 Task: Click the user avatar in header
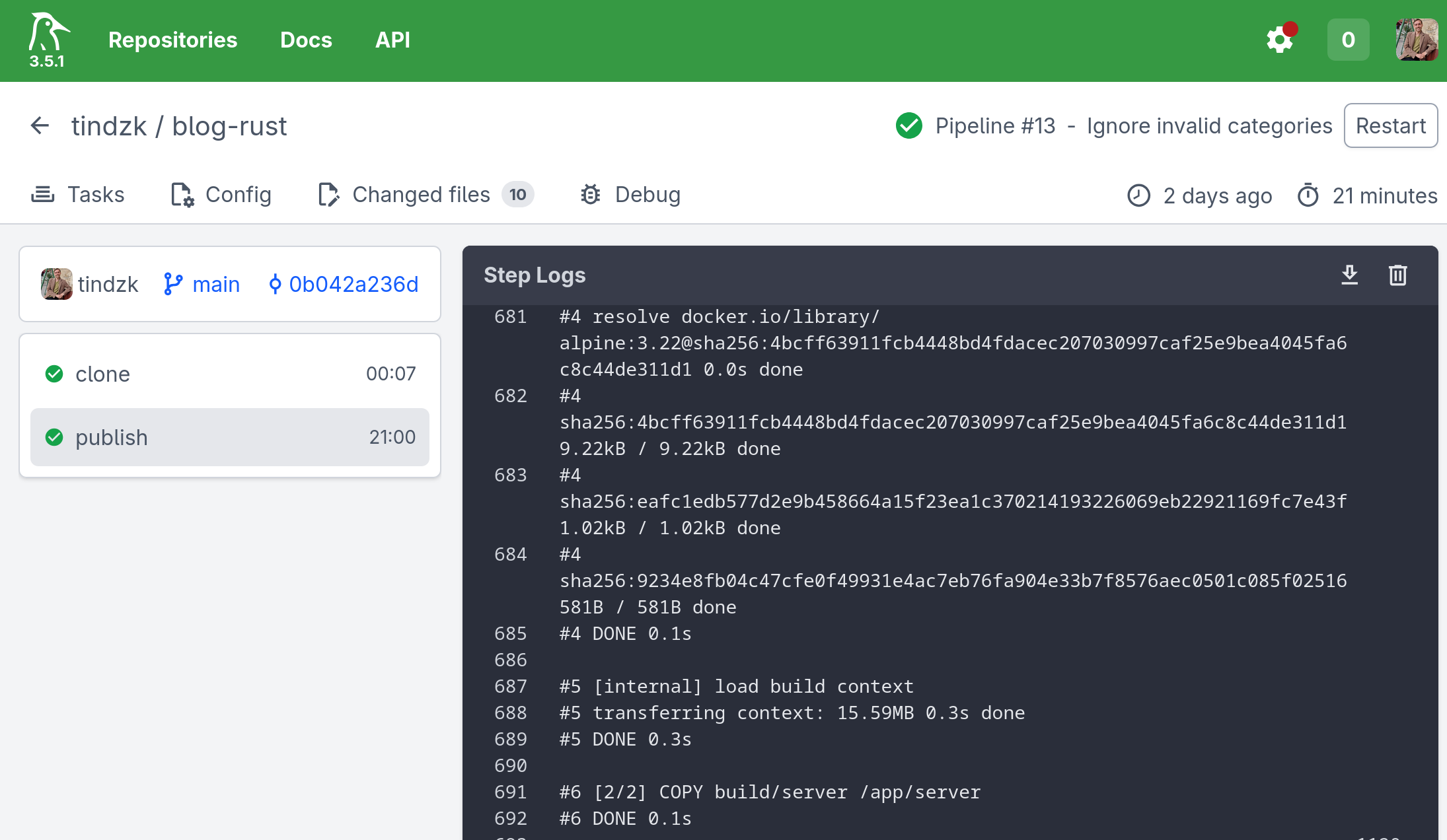[x=1417, y=40]
